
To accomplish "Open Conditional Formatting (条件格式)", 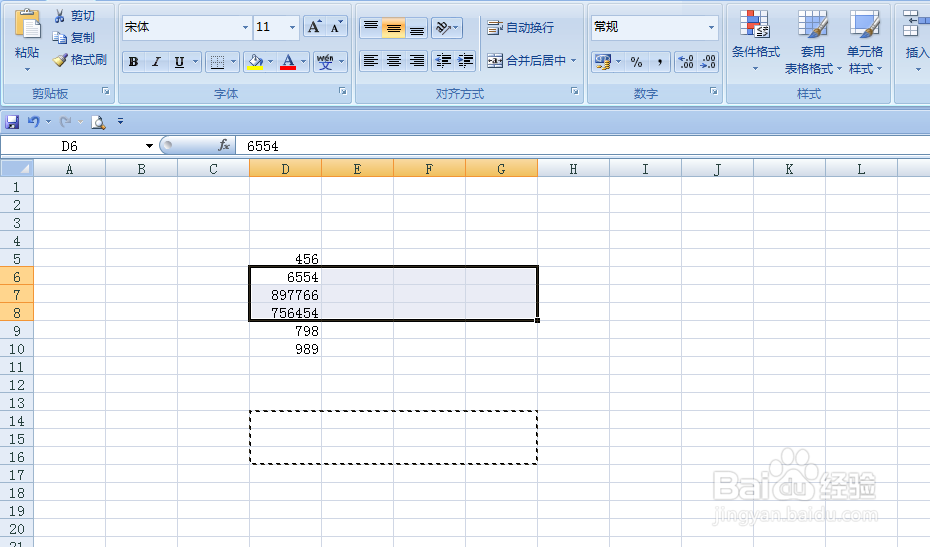I will (755, 40).
